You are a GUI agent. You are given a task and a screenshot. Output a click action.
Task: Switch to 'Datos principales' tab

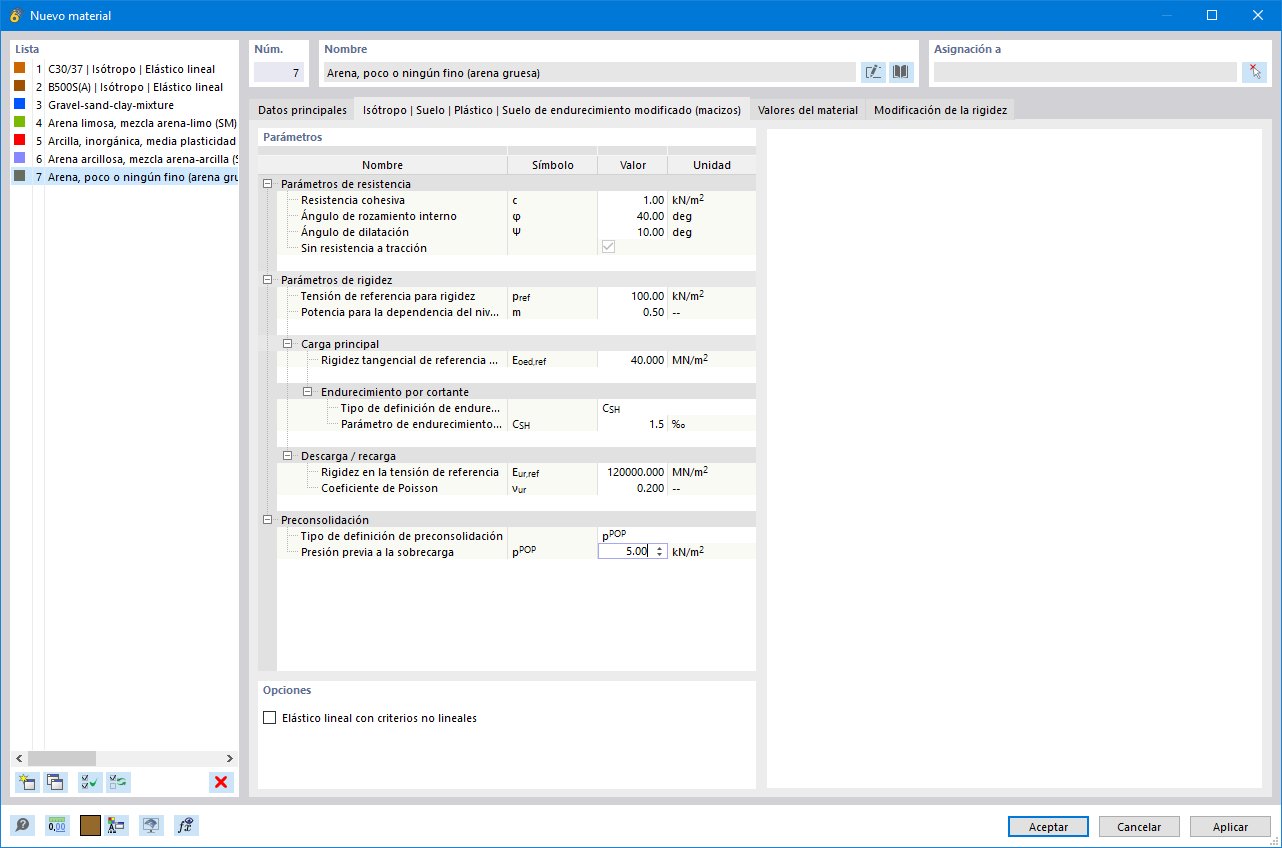[302, 110]
